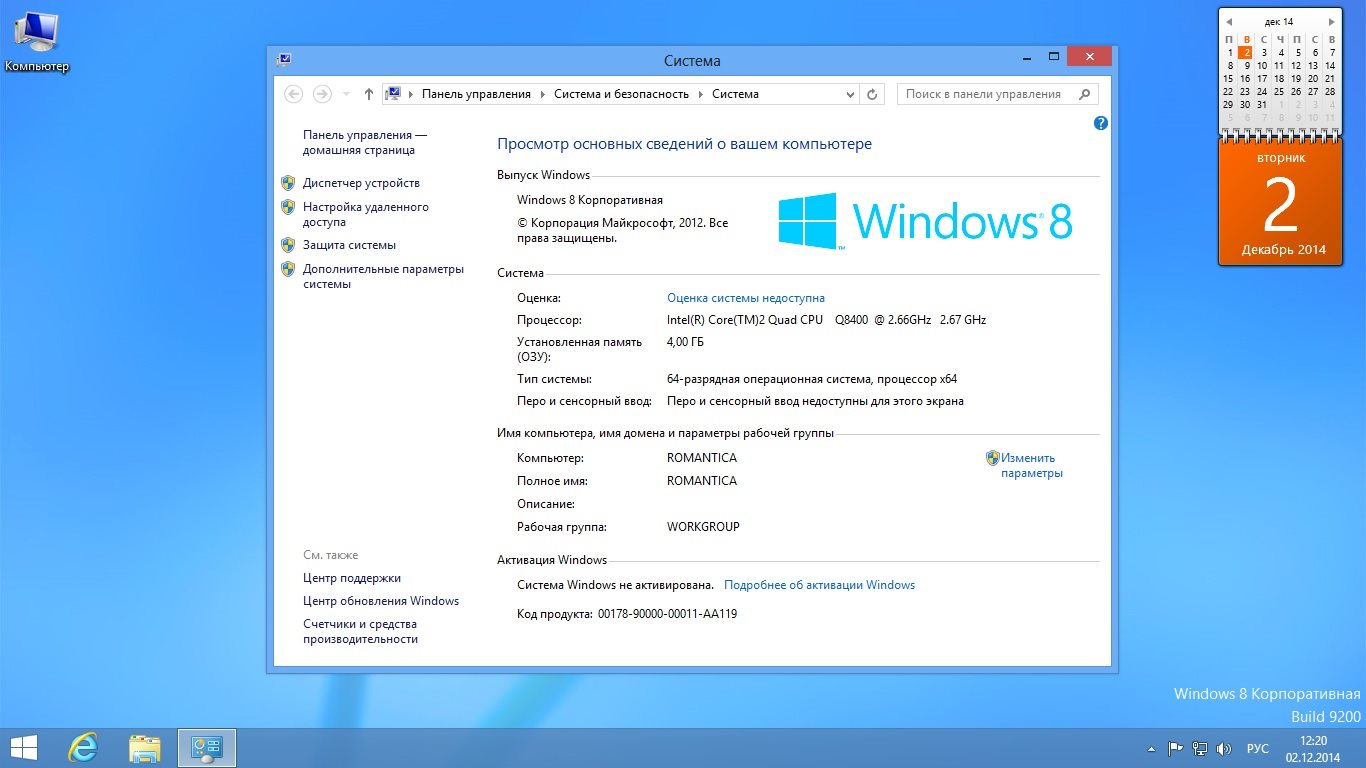
Task: Open volume speaker tray icon
Action: [1223, 748]
